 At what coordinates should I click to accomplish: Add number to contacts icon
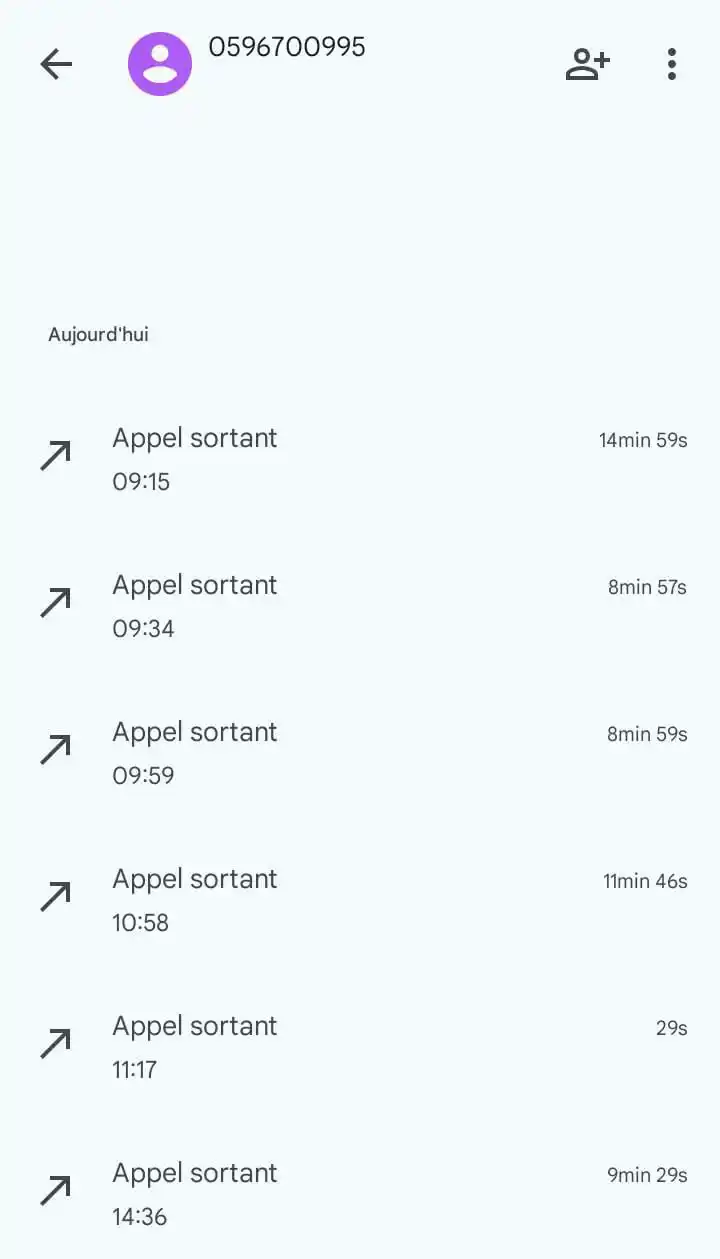click(x=587, y=64)
